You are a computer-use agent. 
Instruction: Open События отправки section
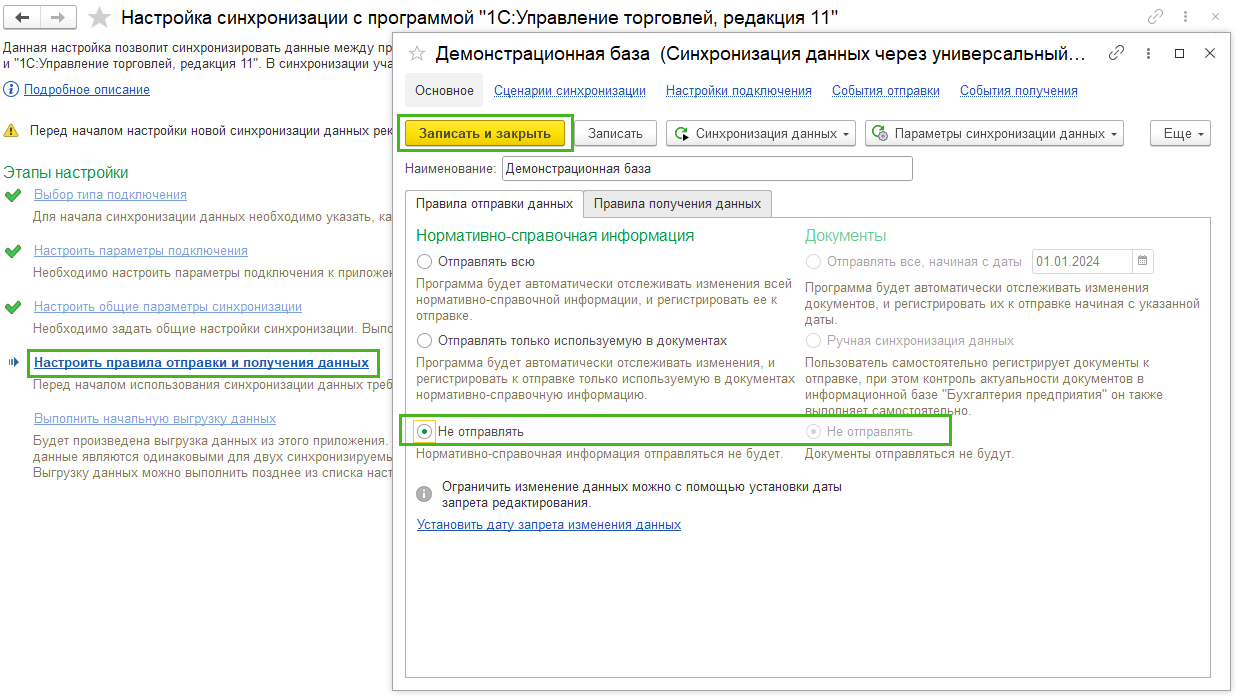click(886, 90)
